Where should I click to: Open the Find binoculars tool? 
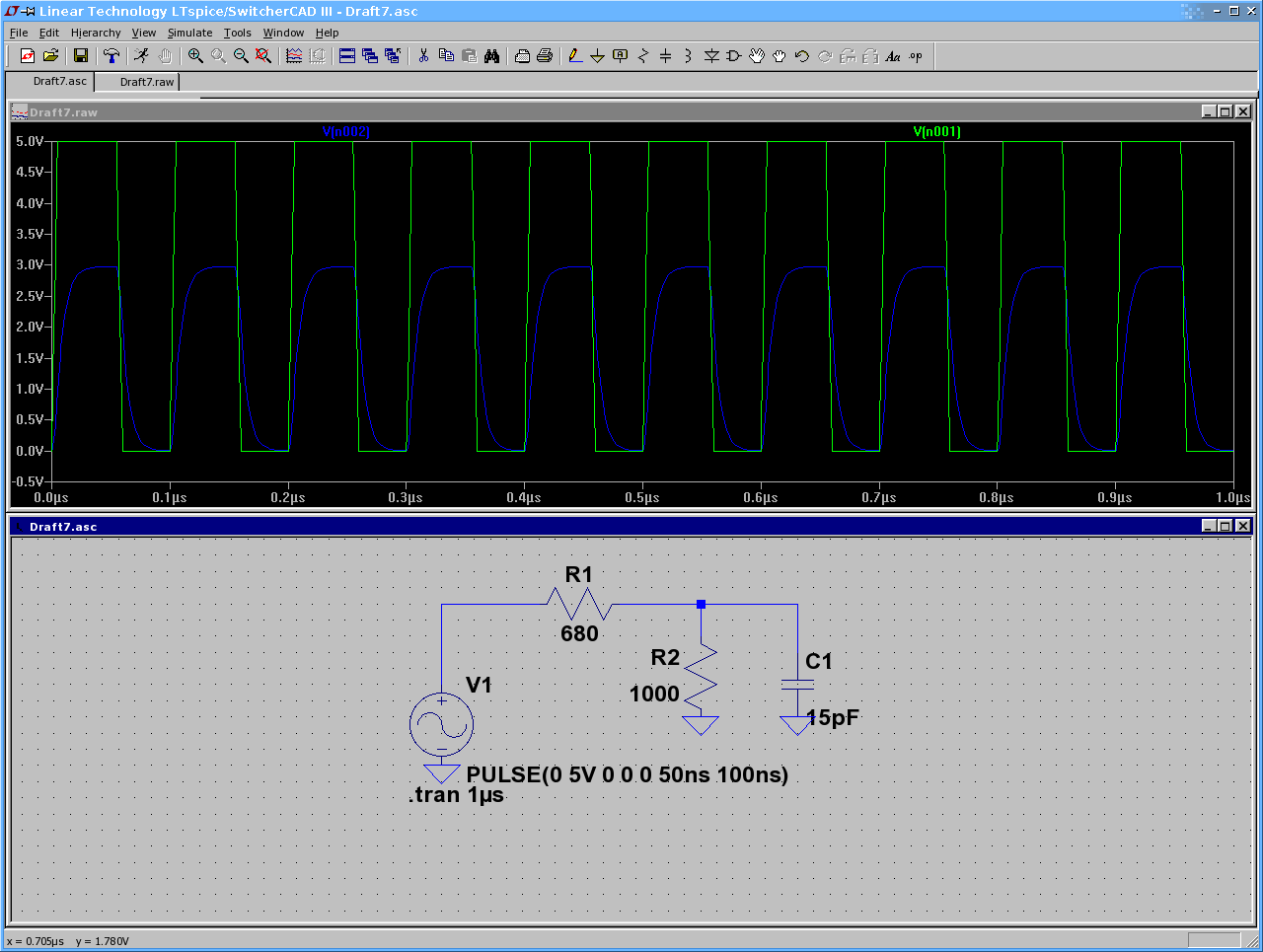coord(492,55)
